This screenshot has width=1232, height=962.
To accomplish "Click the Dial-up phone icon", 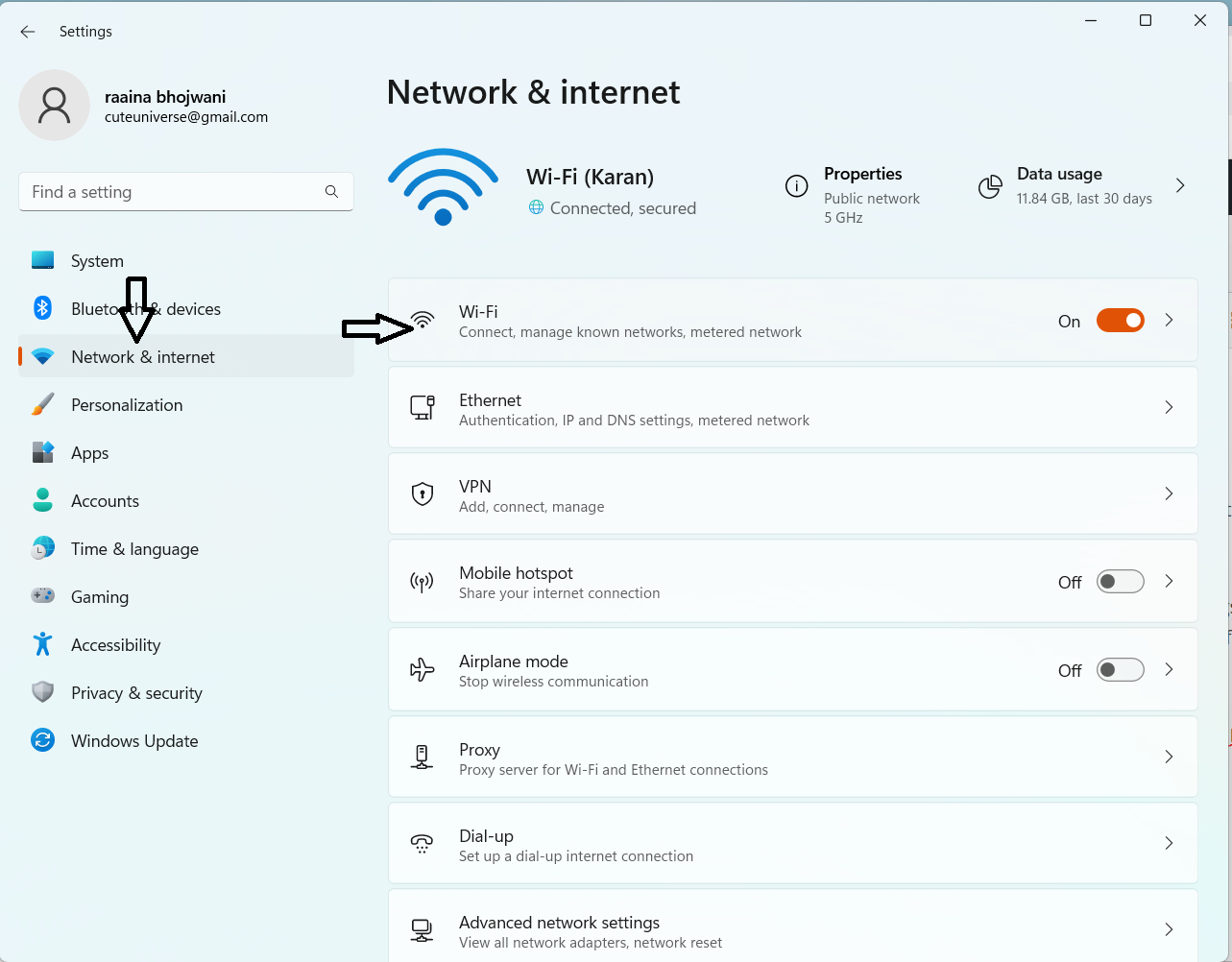I will pos(423,843).
